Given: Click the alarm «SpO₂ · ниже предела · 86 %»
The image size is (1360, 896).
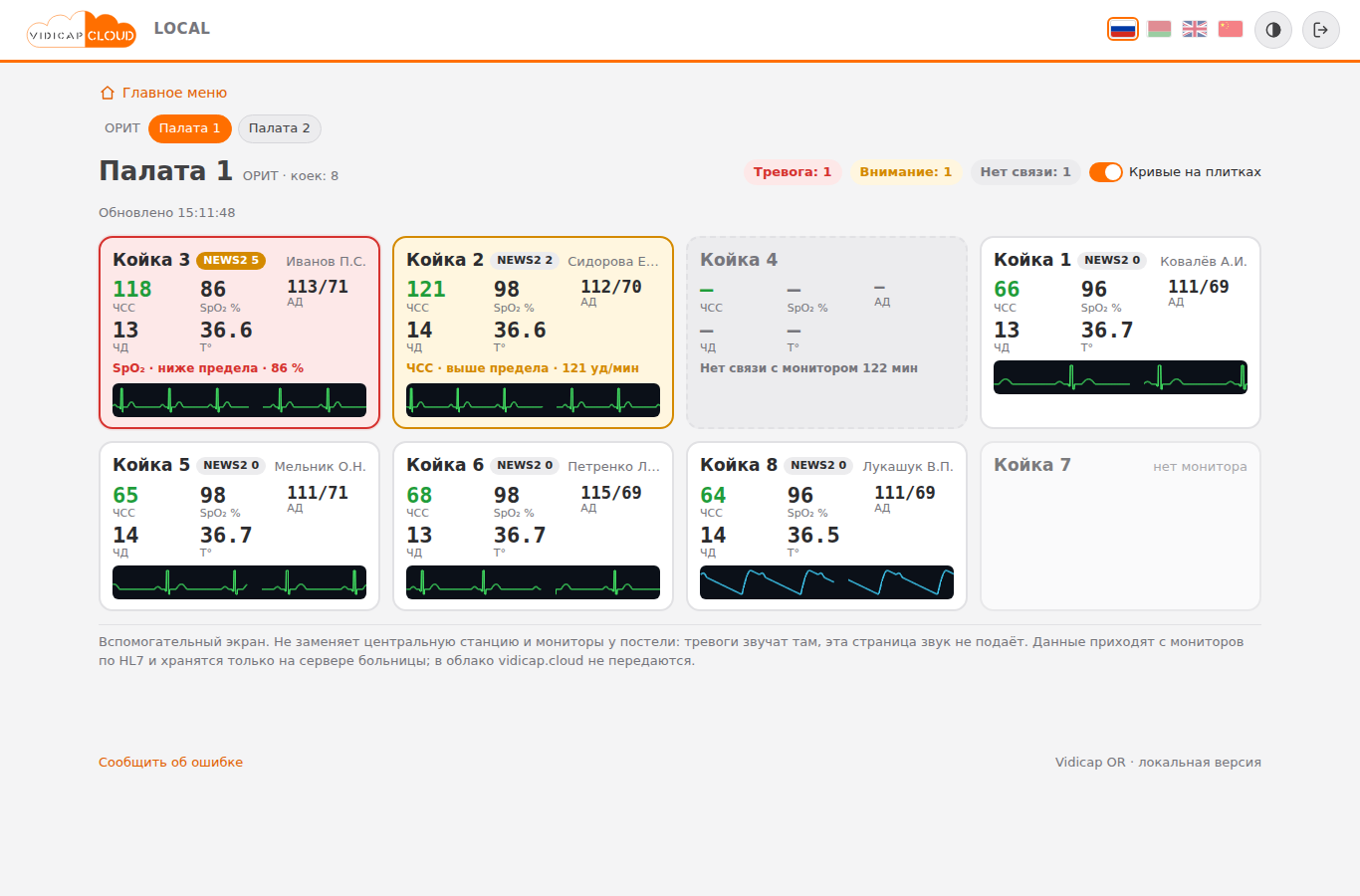Looking at the screenshot, I should 208,368.
